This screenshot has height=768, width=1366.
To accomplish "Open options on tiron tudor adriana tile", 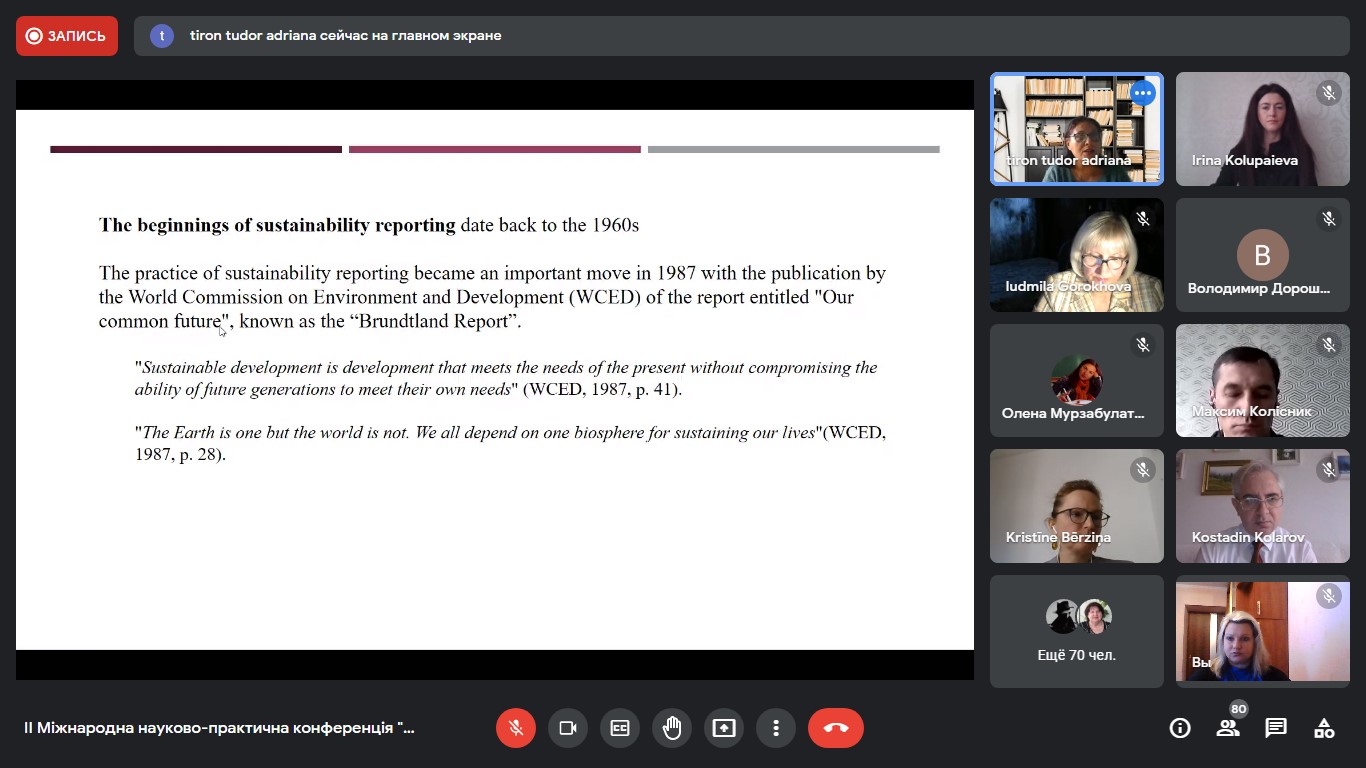I will point(1142,94).
